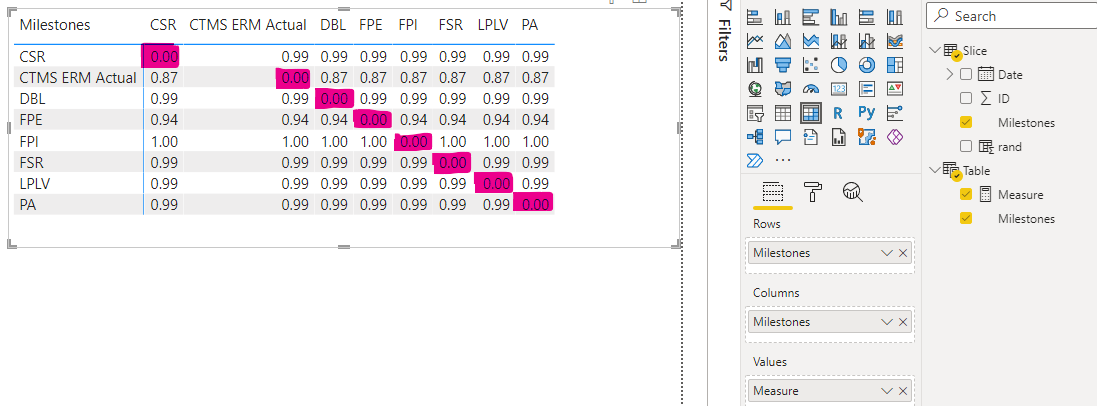The height and width of the screenshot is (406, 1097).
Task: Open dropdown for Measure in Values
Action: tap(887, 391)
